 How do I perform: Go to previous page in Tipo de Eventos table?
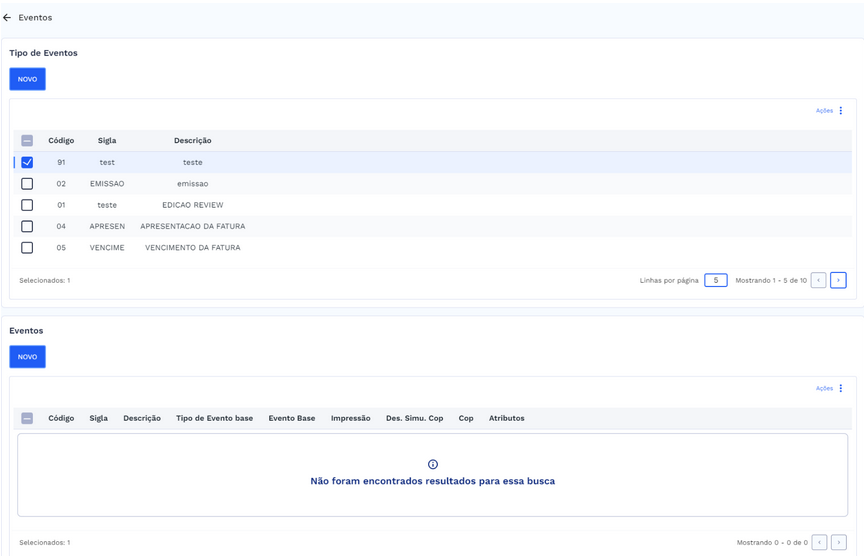point(818,280)
